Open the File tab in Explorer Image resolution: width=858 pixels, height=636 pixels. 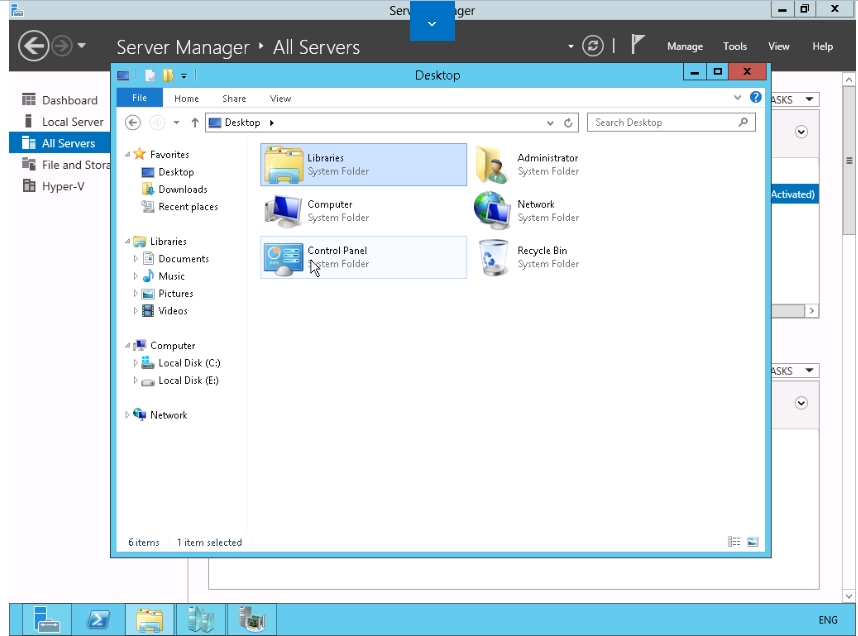click(x=140, y=98)
